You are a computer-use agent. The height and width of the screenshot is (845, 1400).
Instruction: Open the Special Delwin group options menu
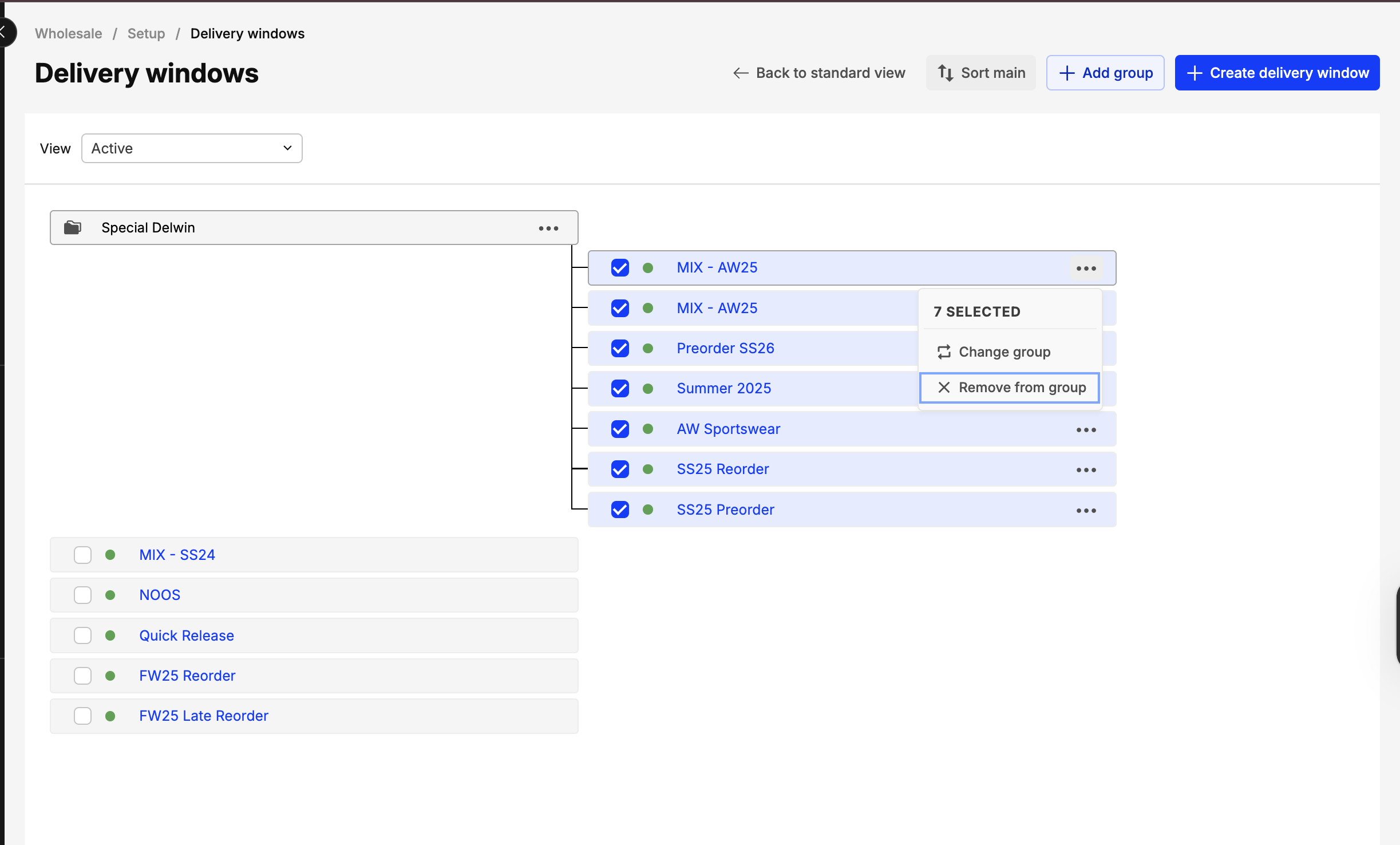pos(548,228)
